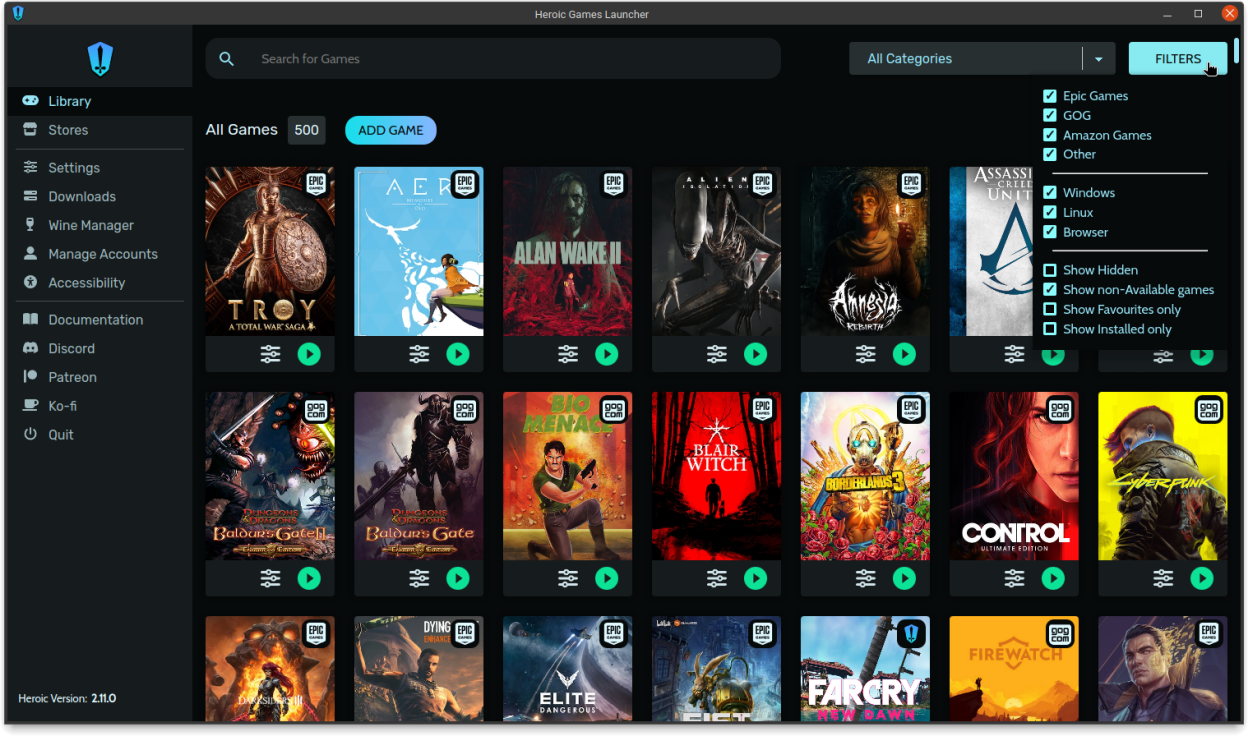Collapse the FILTERS dropdown menu
The width and height of the screenshot is (1248, 736).
tap(1177, 59)
